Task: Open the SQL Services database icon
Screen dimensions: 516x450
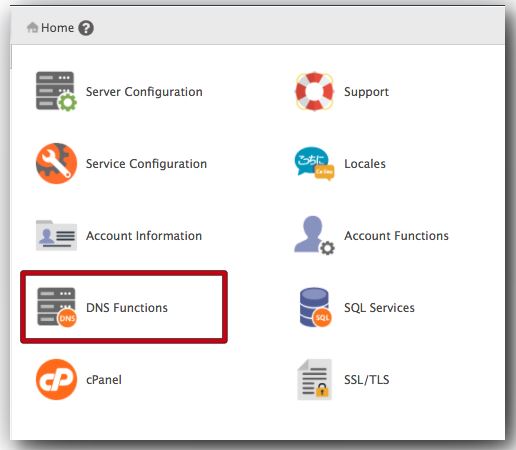Action: point(315,307)
